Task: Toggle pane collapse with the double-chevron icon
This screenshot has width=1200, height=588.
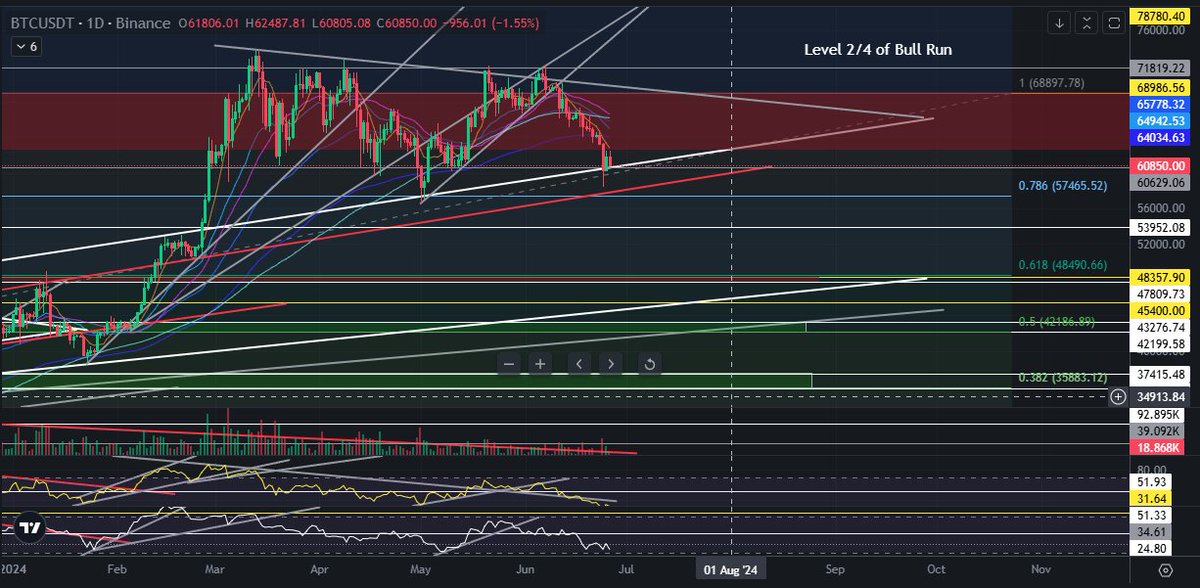Action: click(1086, 22)
